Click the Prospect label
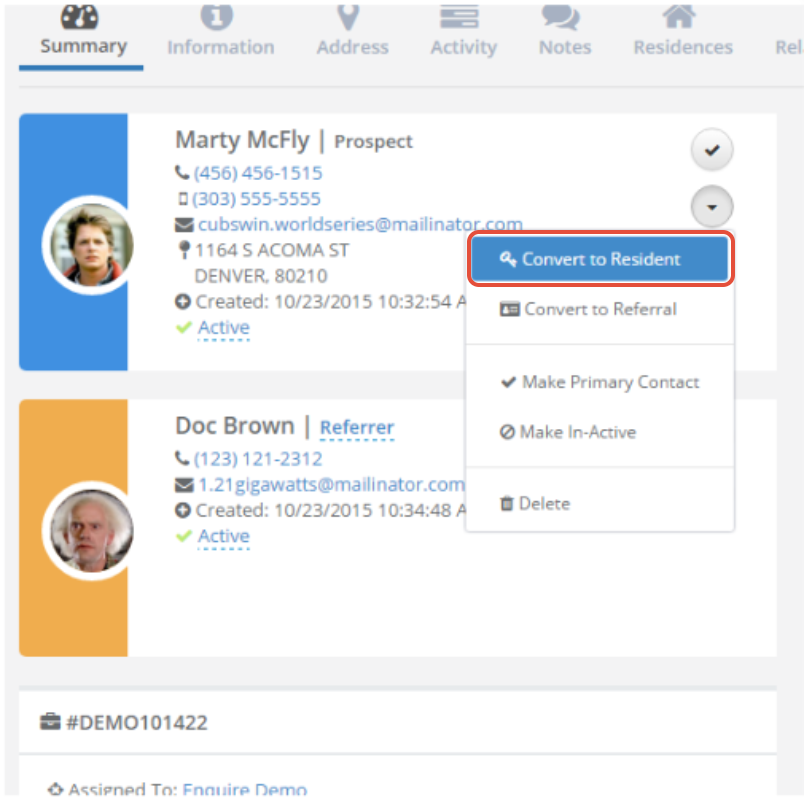Viewport: 804px width, 811px height. pyautogui.click(x=373, y=142)
